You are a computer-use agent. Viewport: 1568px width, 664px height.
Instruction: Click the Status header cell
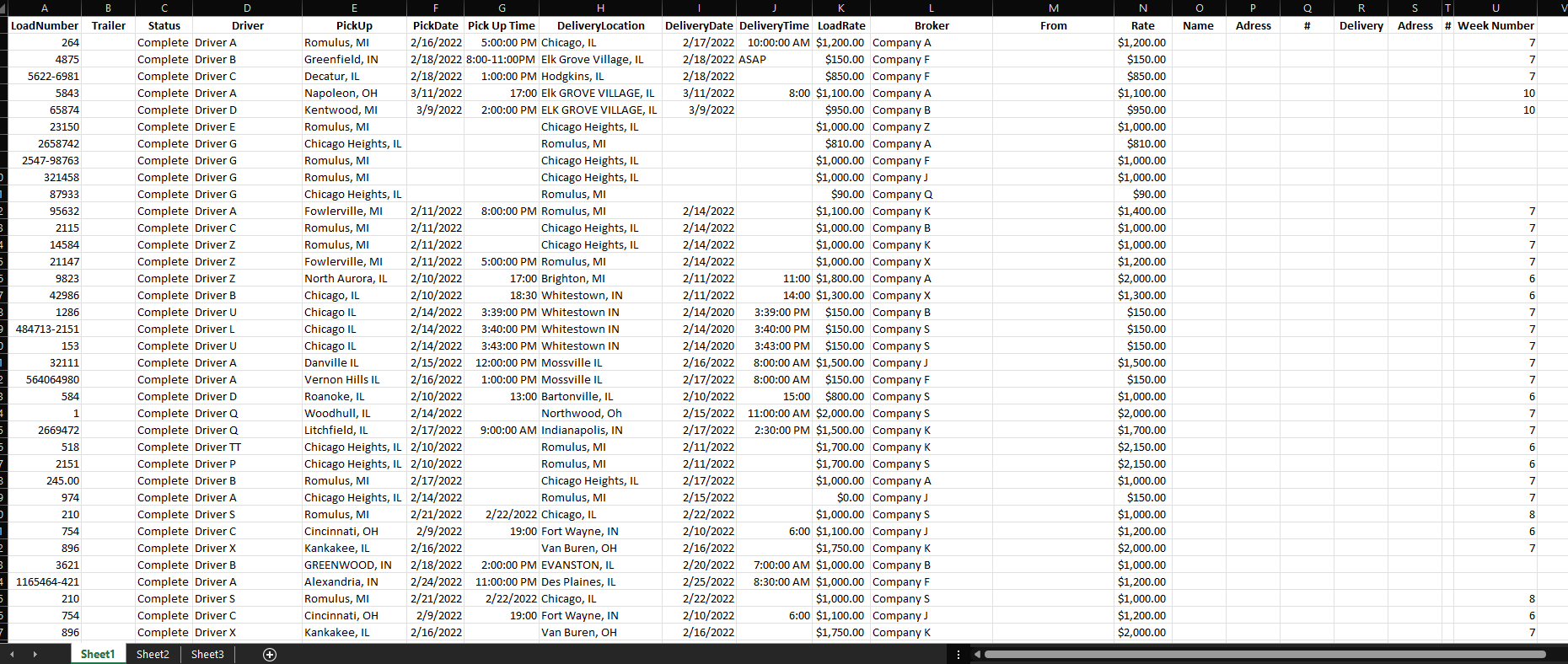pyautogui.click(x=164, y=25)
